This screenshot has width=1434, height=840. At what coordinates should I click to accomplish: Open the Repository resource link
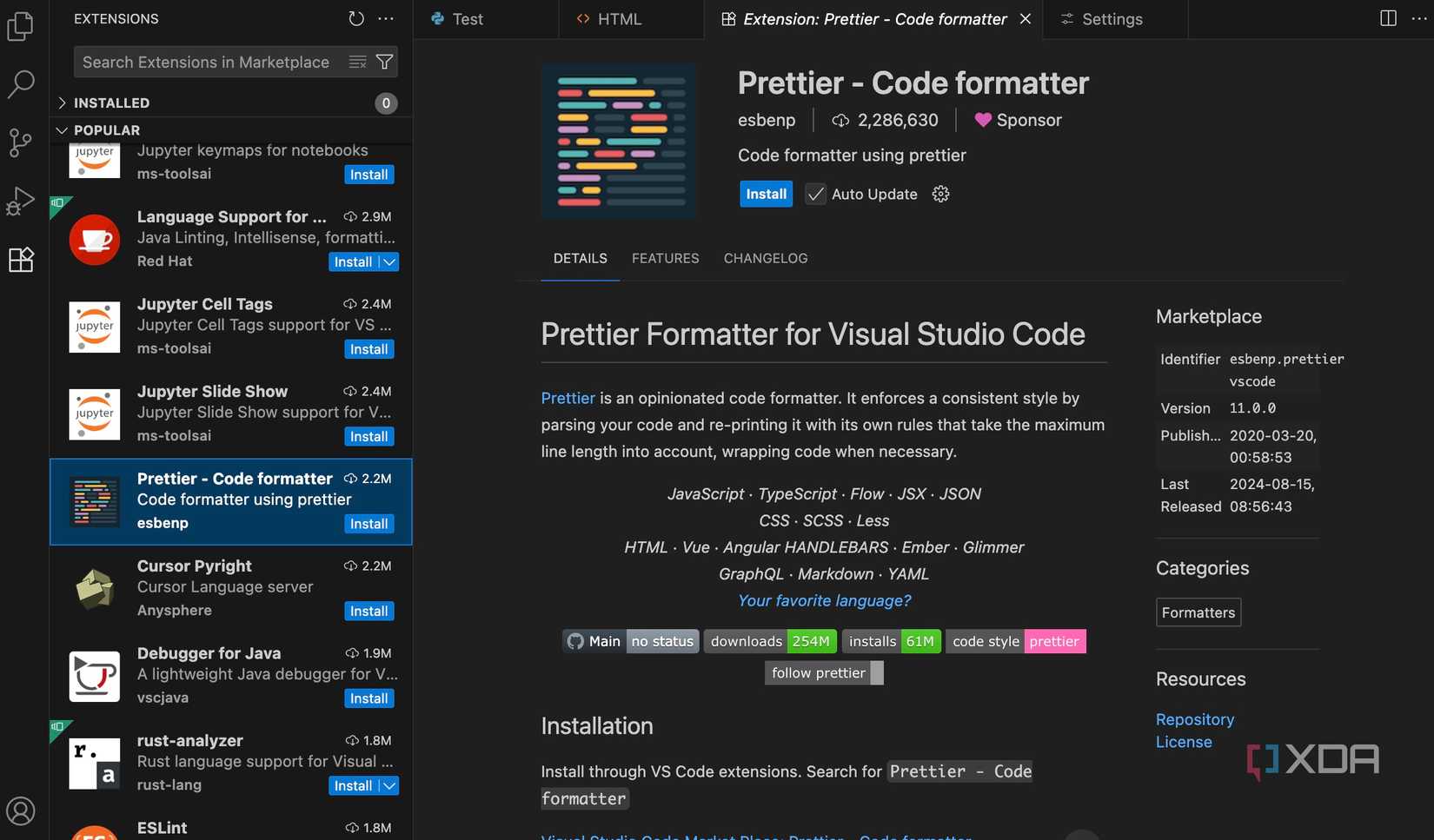1194,719
